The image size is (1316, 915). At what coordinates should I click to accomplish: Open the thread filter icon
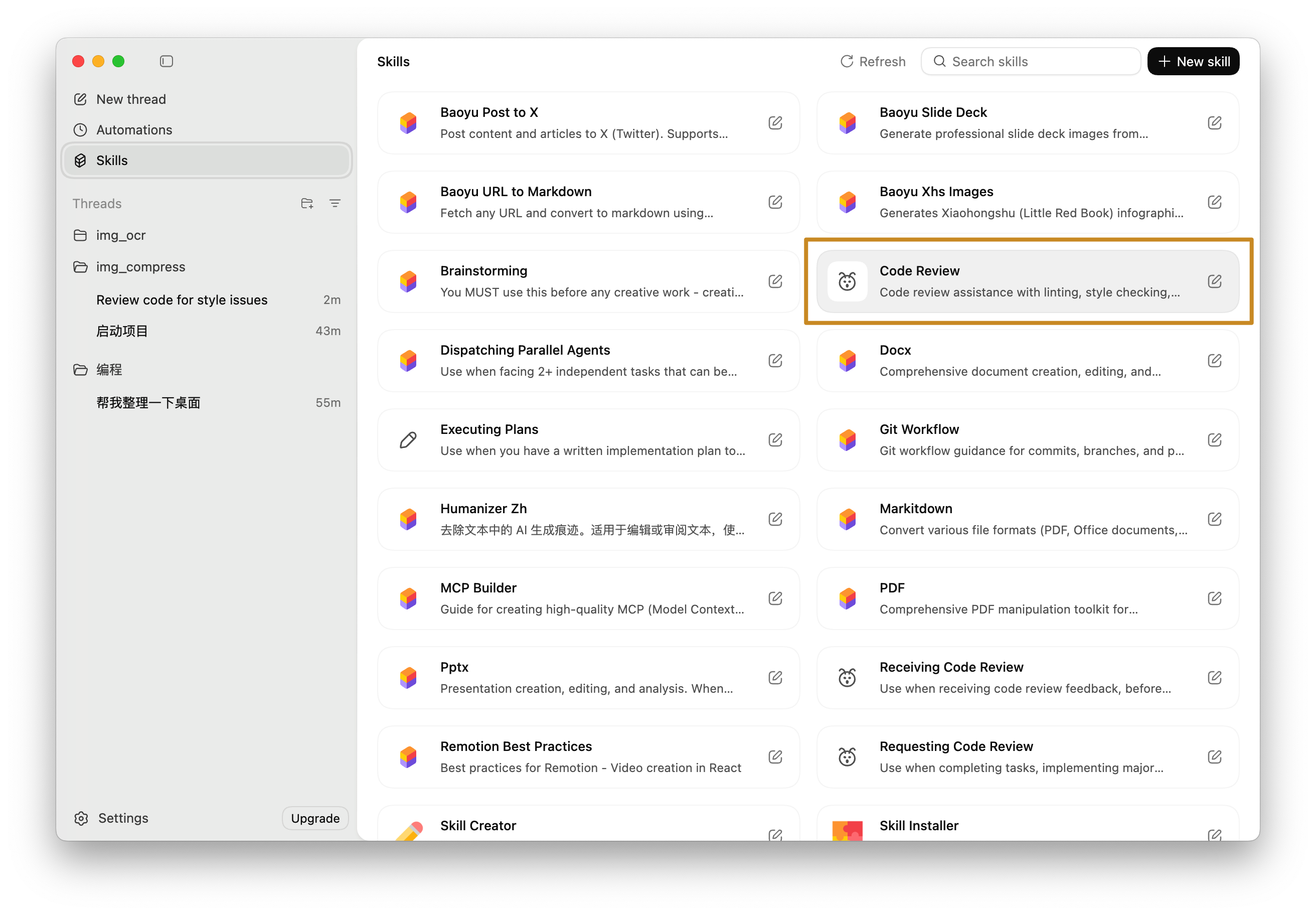coord(335,204)
